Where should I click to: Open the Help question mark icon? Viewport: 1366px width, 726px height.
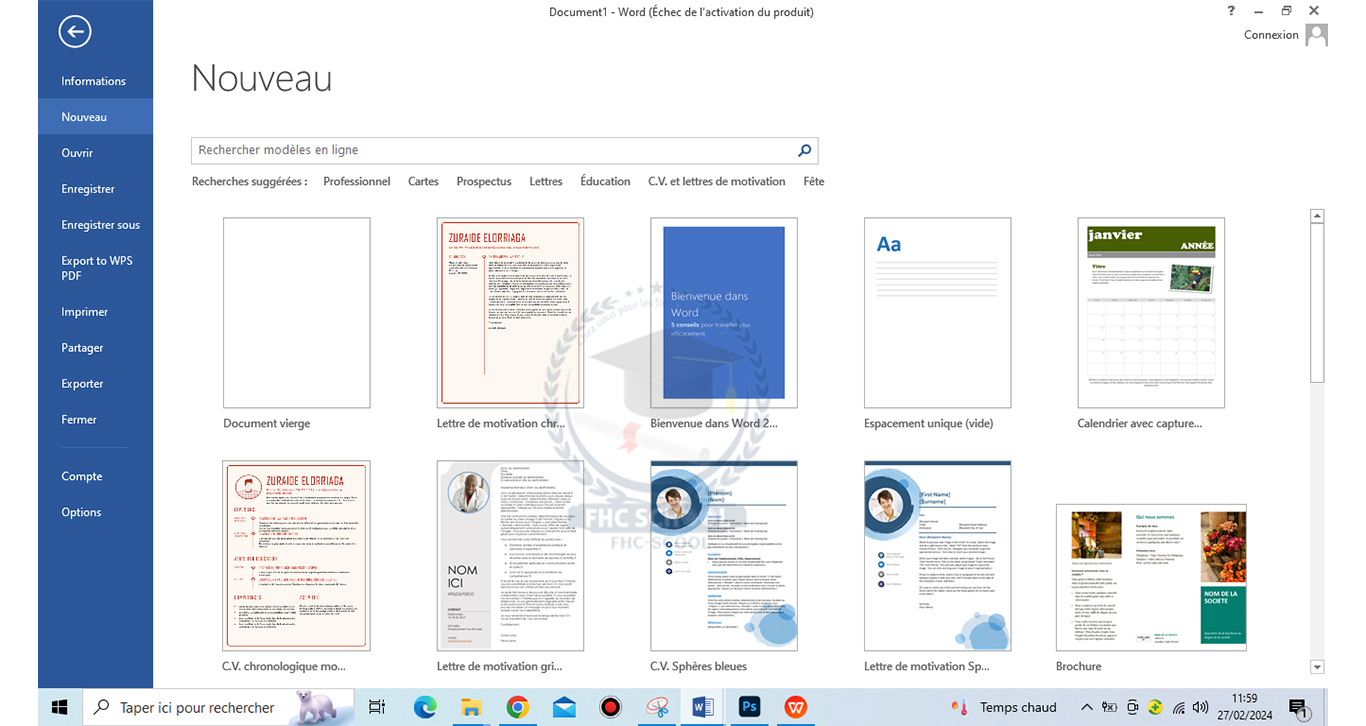click(1231, 11)
